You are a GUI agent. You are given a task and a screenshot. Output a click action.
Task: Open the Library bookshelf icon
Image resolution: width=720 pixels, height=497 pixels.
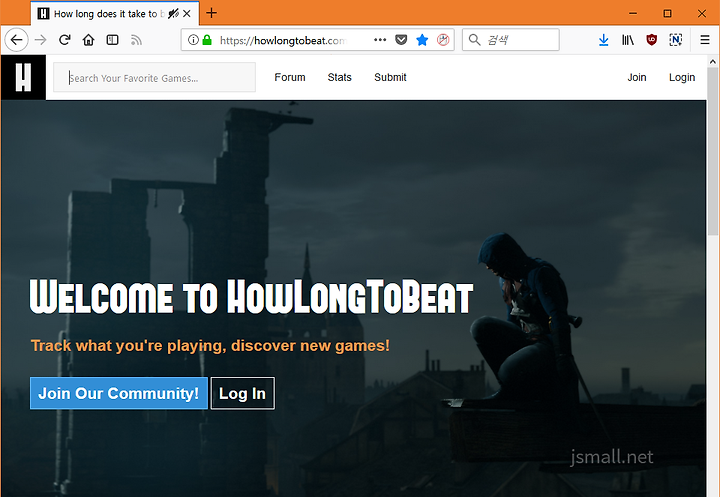click(628, 40)
